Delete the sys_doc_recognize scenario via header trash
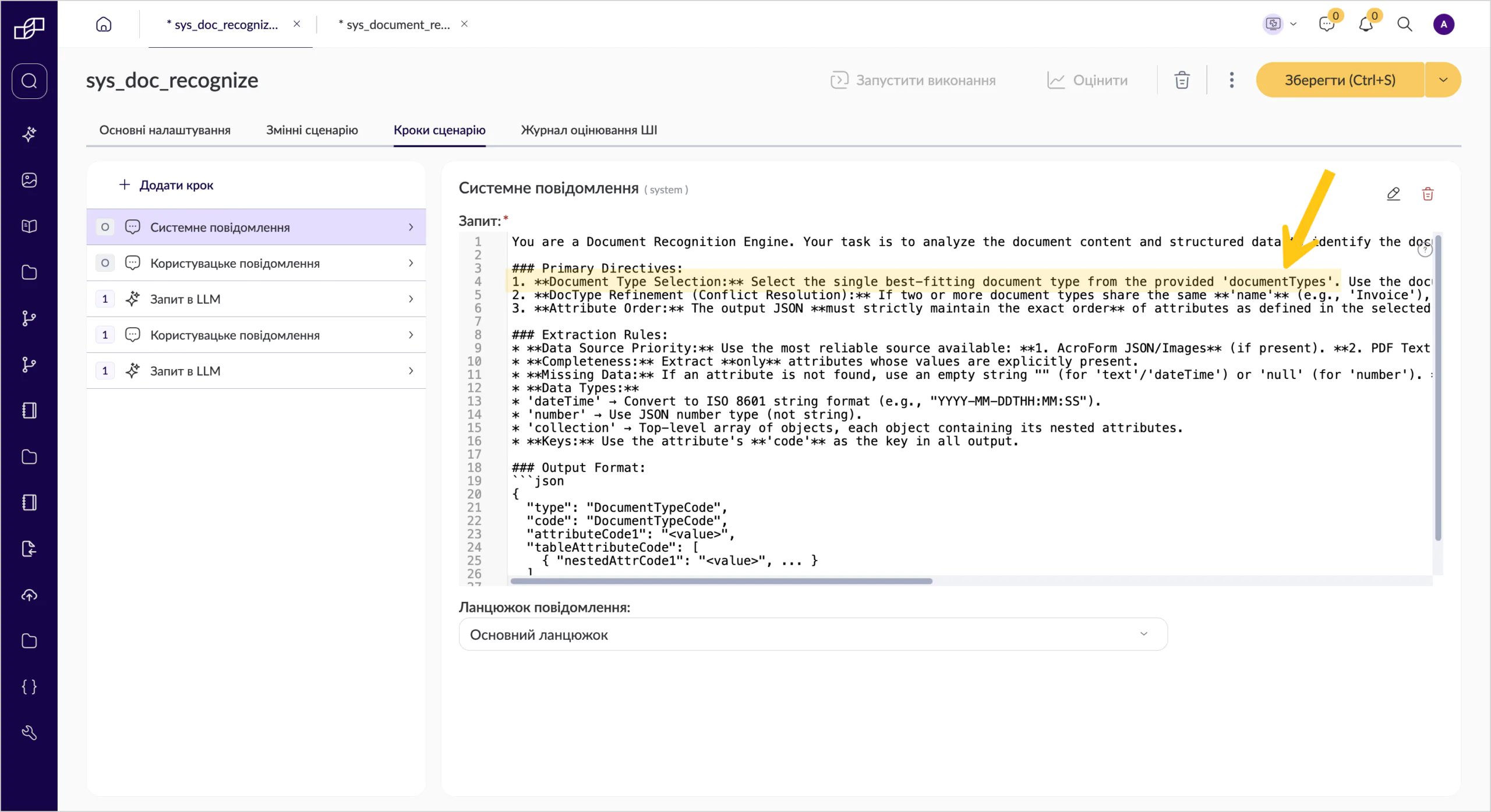Viewport: 1491px width, 812px height. (1182, 80)
